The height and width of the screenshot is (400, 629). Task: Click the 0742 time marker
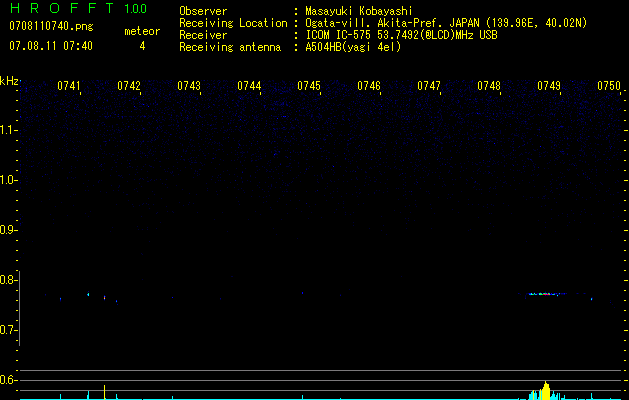129,86
